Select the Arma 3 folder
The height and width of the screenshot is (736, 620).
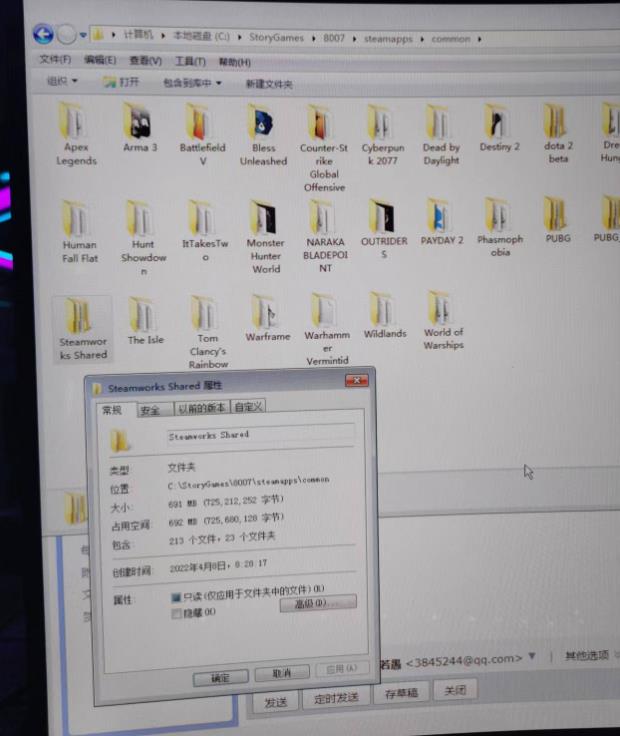(139, 128)
